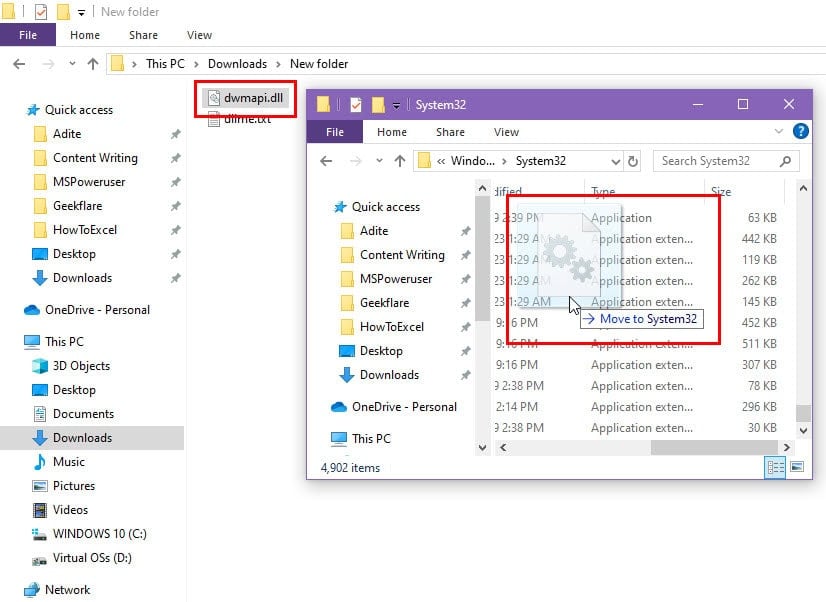Open HowToExcel in System32 window sidebar
This screenshot has width=826, height=602.
pyautogui.click(x=392, y=327)
